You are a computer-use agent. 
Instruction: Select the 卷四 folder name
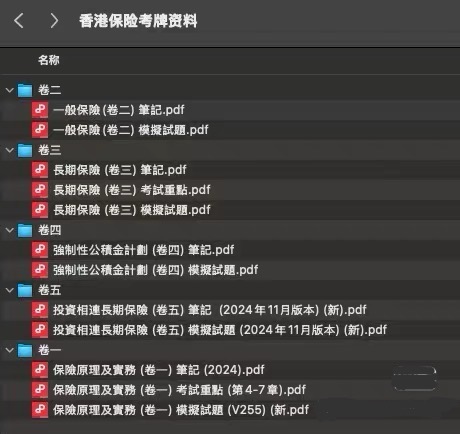coord(49,230)
